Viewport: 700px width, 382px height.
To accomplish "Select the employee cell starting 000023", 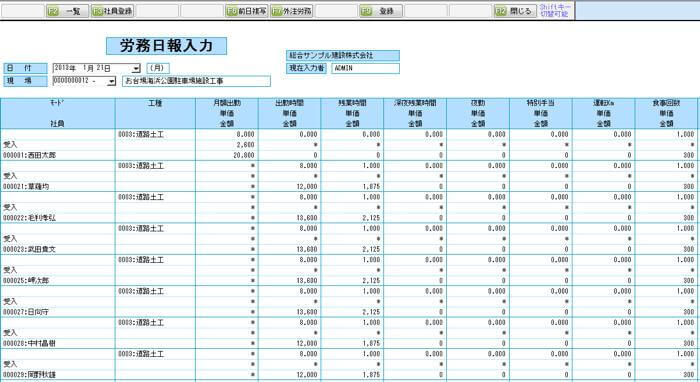I will 58,249.
